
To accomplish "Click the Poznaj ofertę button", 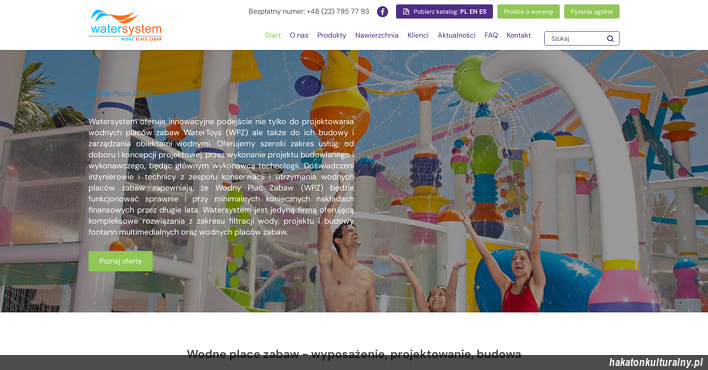I will [121, 261].
